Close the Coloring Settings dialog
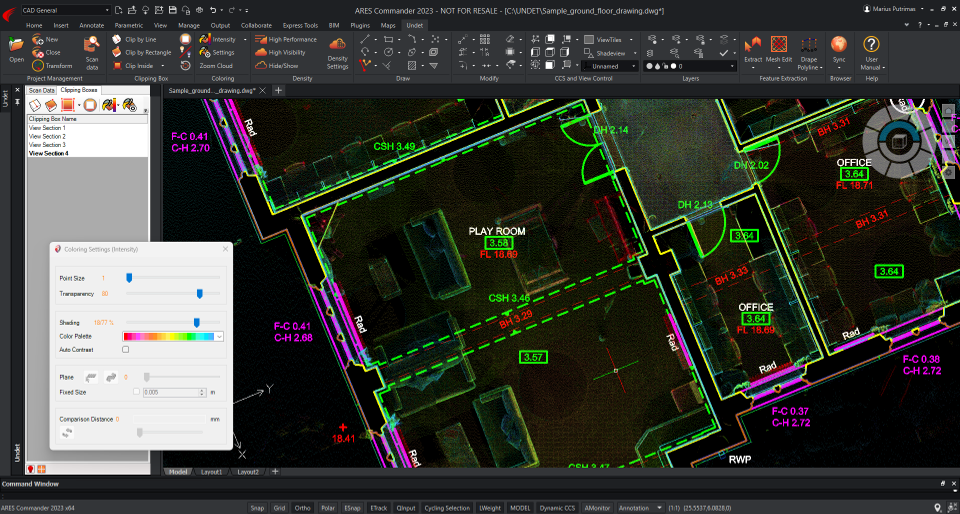 pos(225,249)
